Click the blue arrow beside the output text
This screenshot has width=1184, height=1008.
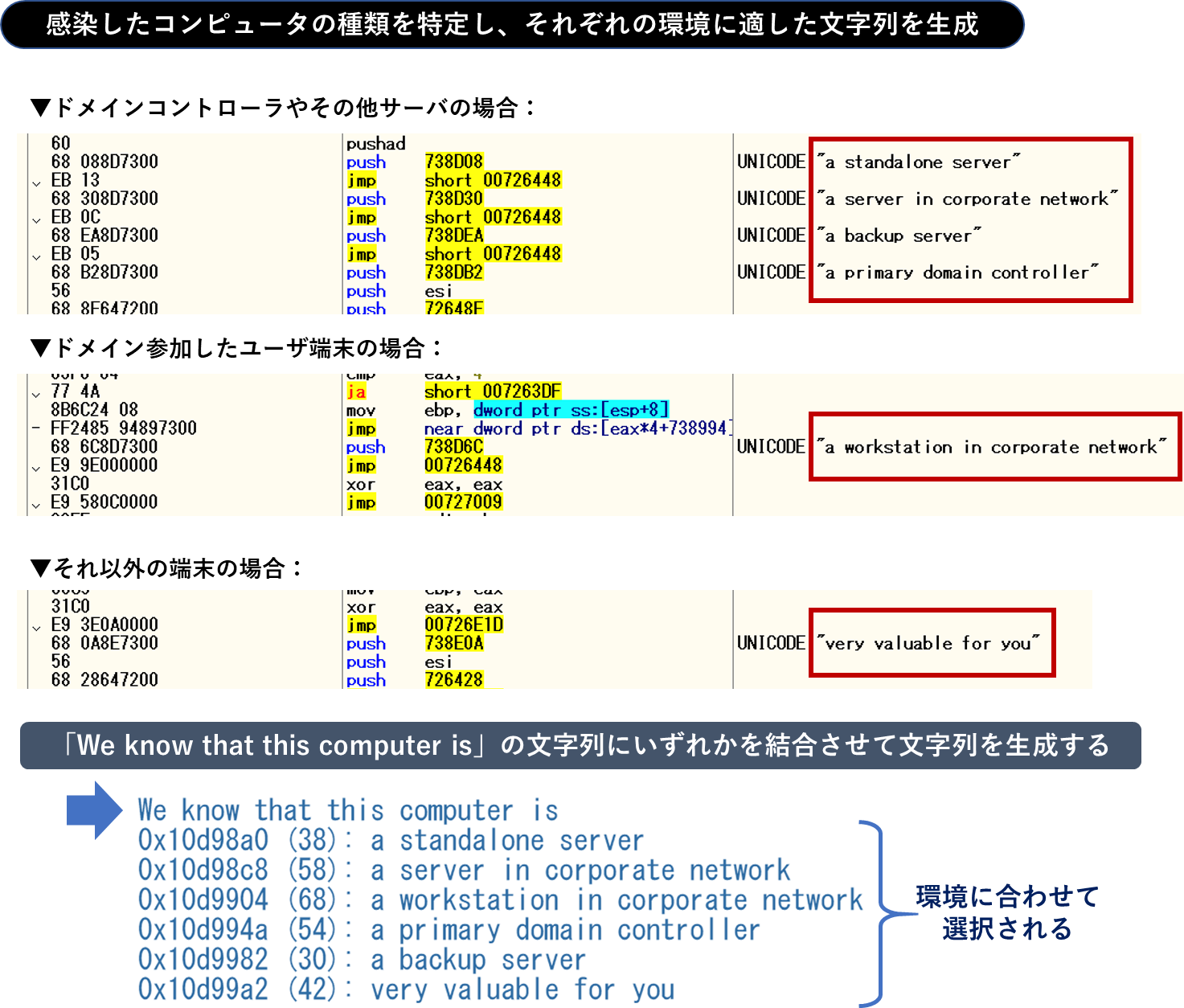pyautogui.click(x=94, y=810)
